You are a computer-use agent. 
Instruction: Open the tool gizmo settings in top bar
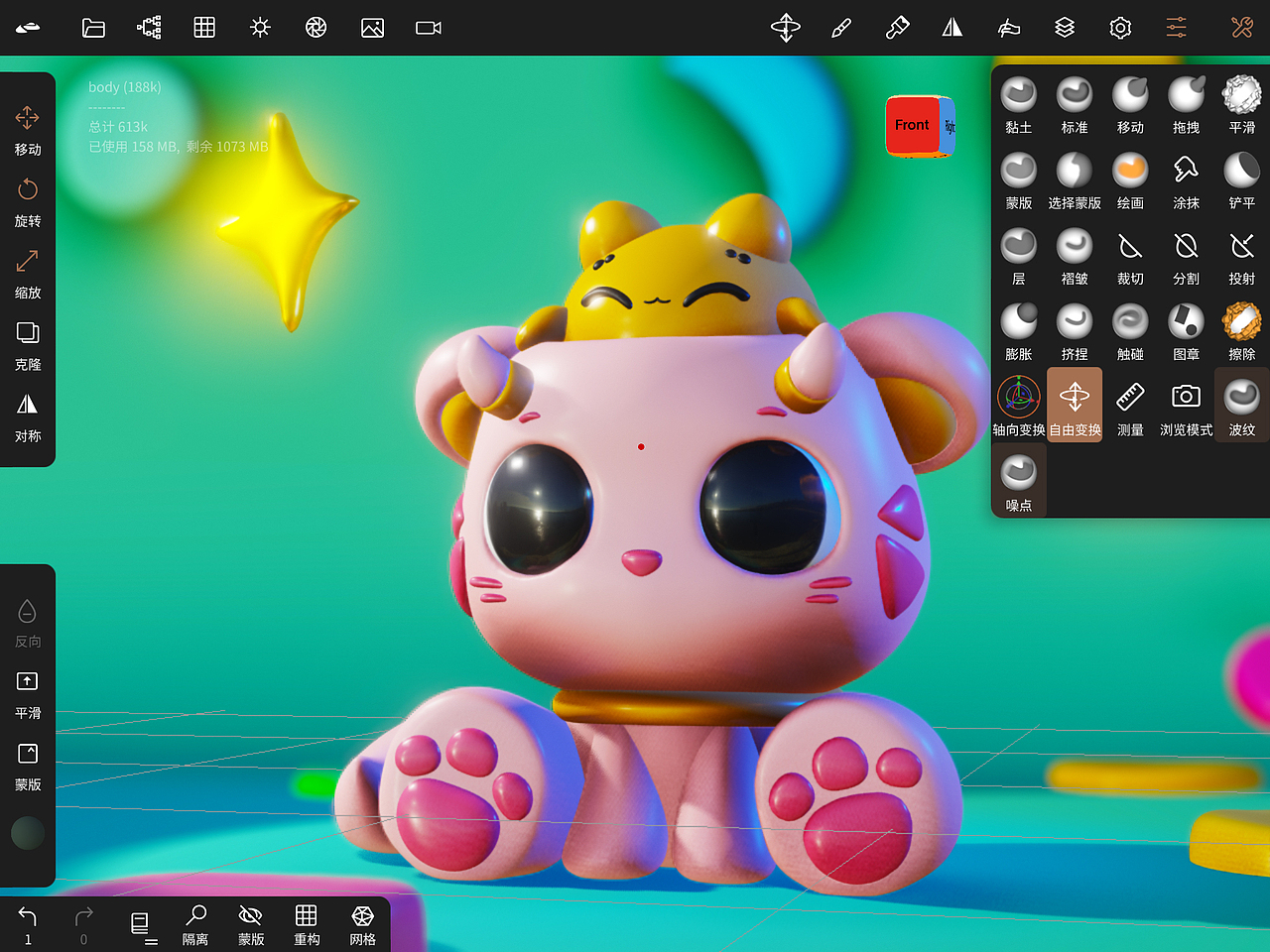[786, 28]
